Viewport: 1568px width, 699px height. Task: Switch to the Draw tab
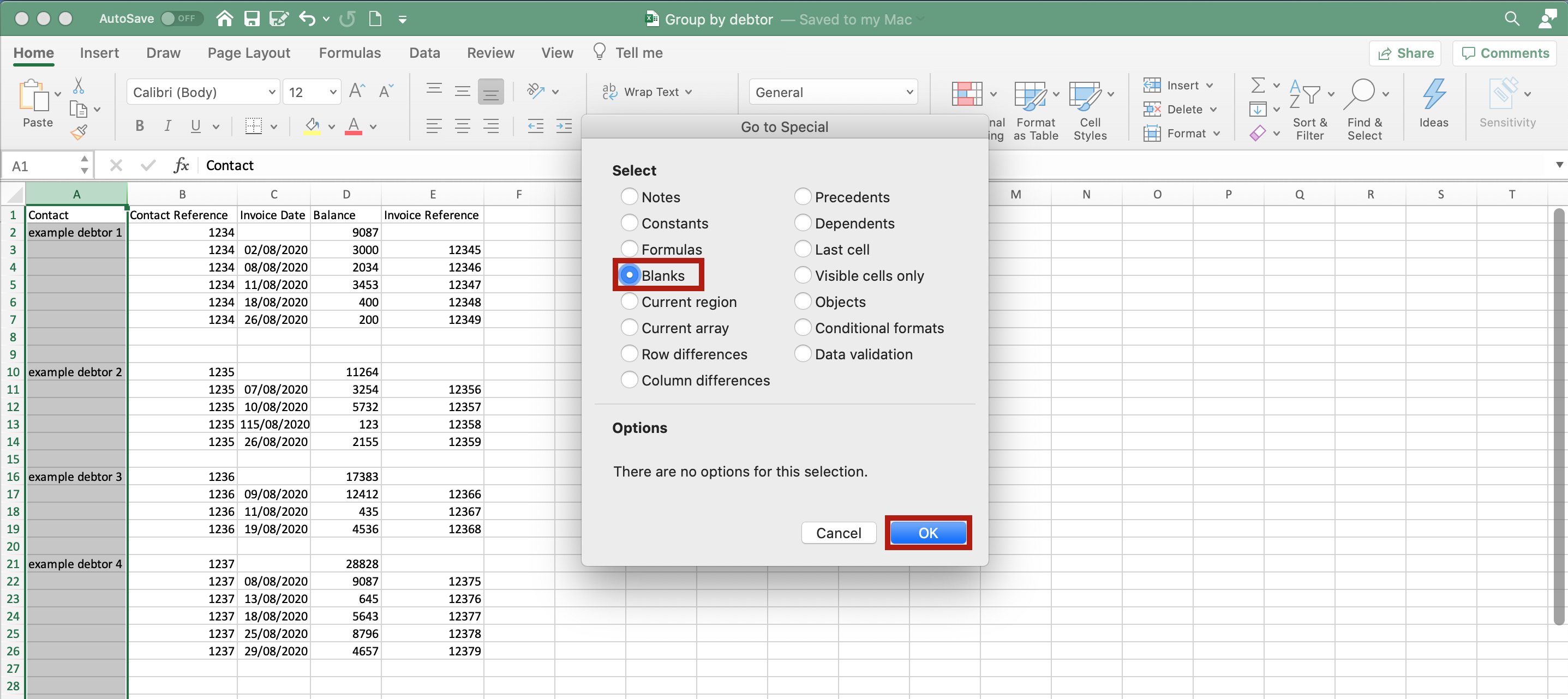(x=163, y=53)
